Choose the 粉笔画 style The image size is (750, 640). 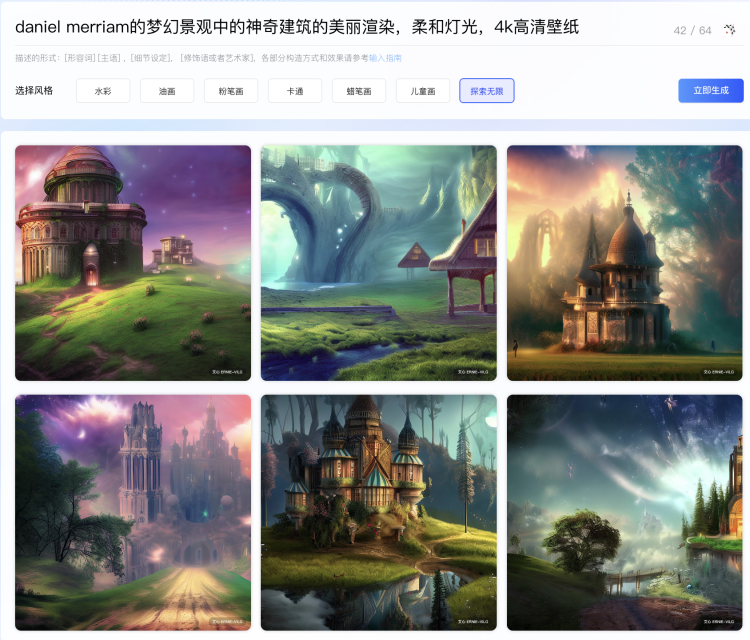(x=231, y=91)
